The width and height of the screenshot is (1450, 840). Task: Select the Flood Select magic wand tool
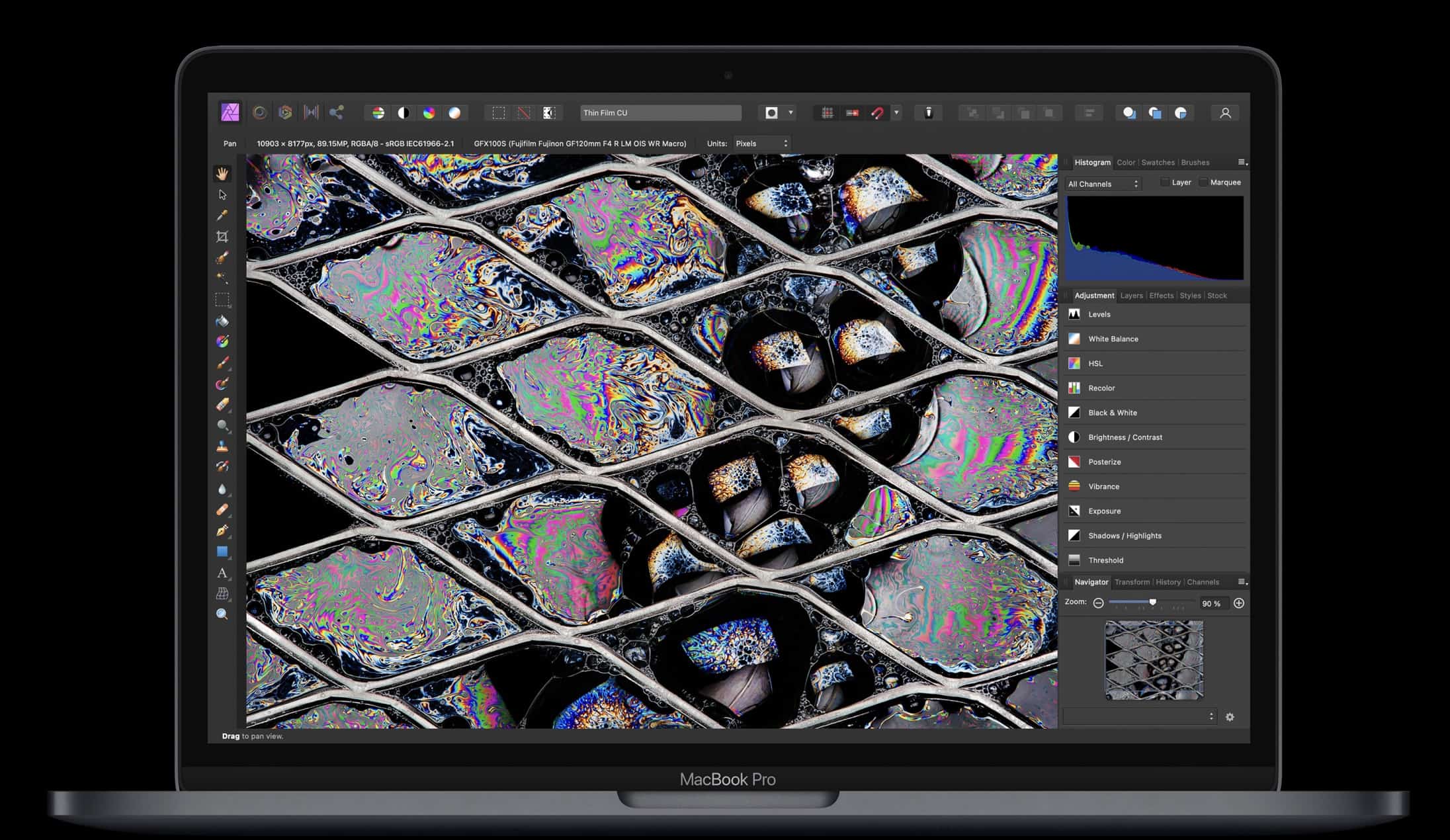[222, 278]
